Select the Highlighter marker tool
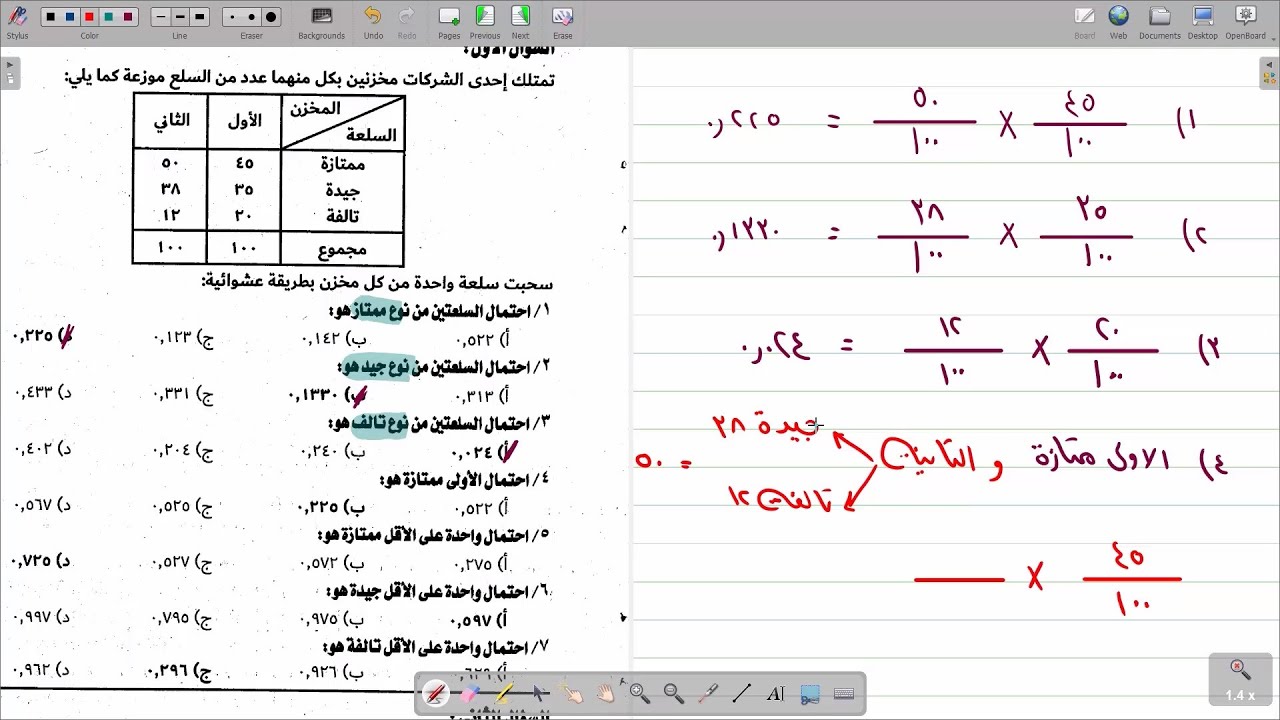The height and width of the screenshot is (720, 1280). point(503,693)
